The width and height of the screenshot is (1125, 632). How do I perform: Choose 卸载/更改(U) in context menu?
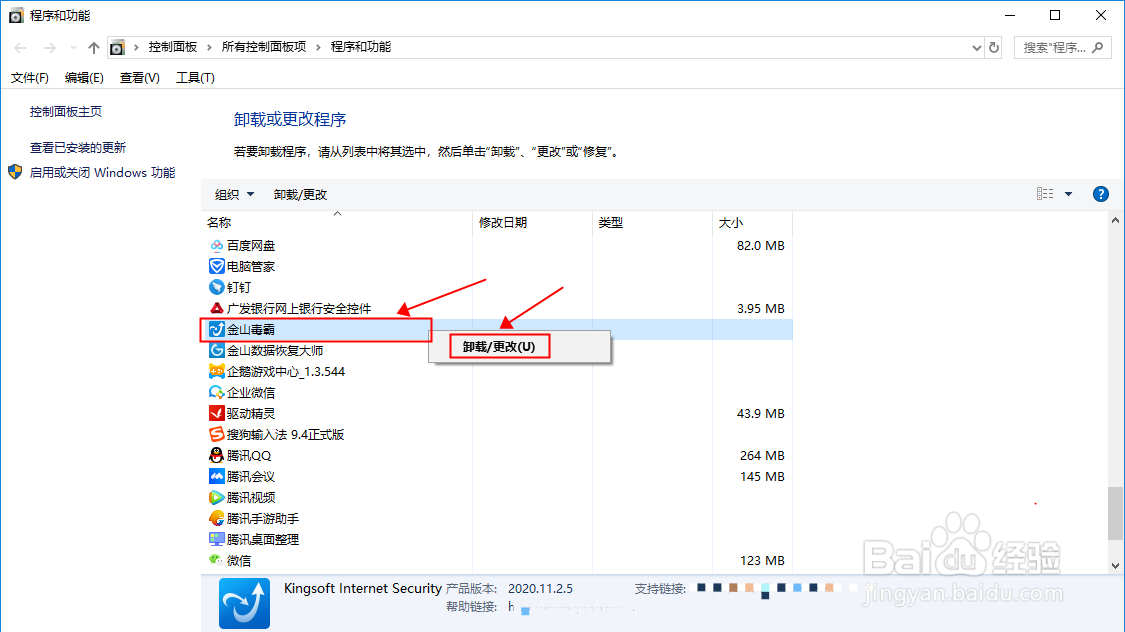pyautogui.click(x=499, y=346)
